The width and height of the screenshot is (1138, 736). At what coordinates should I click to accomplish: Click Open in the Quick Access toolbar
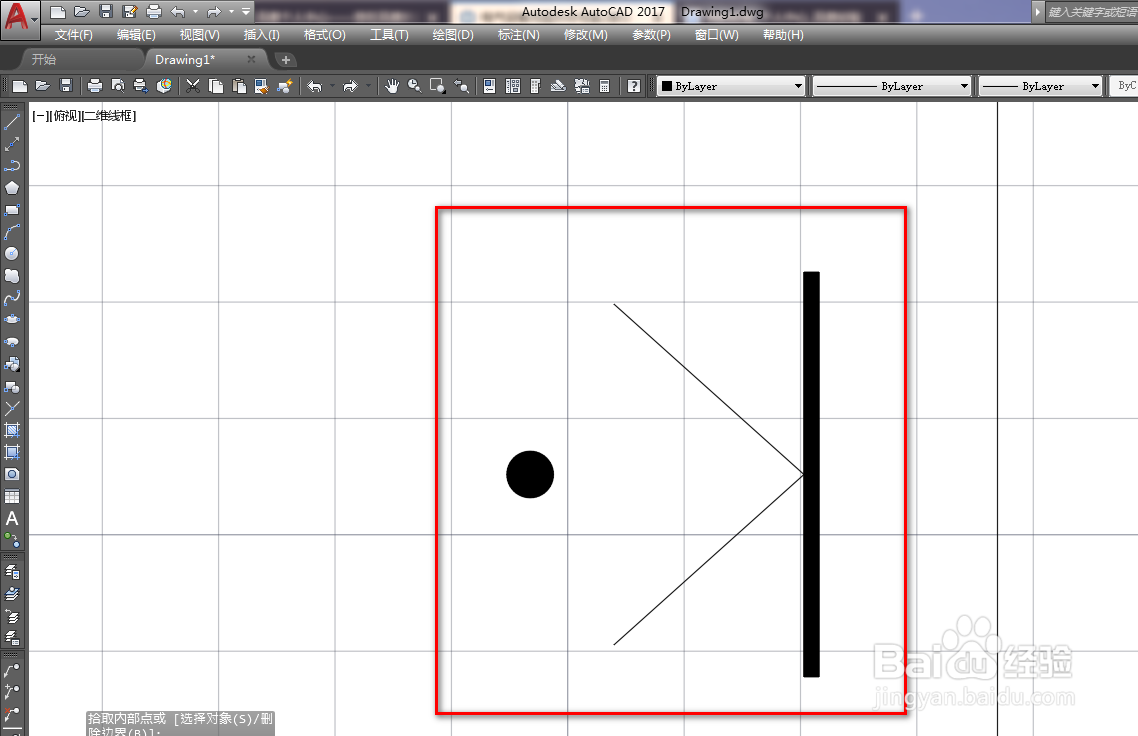coord(82,12)
